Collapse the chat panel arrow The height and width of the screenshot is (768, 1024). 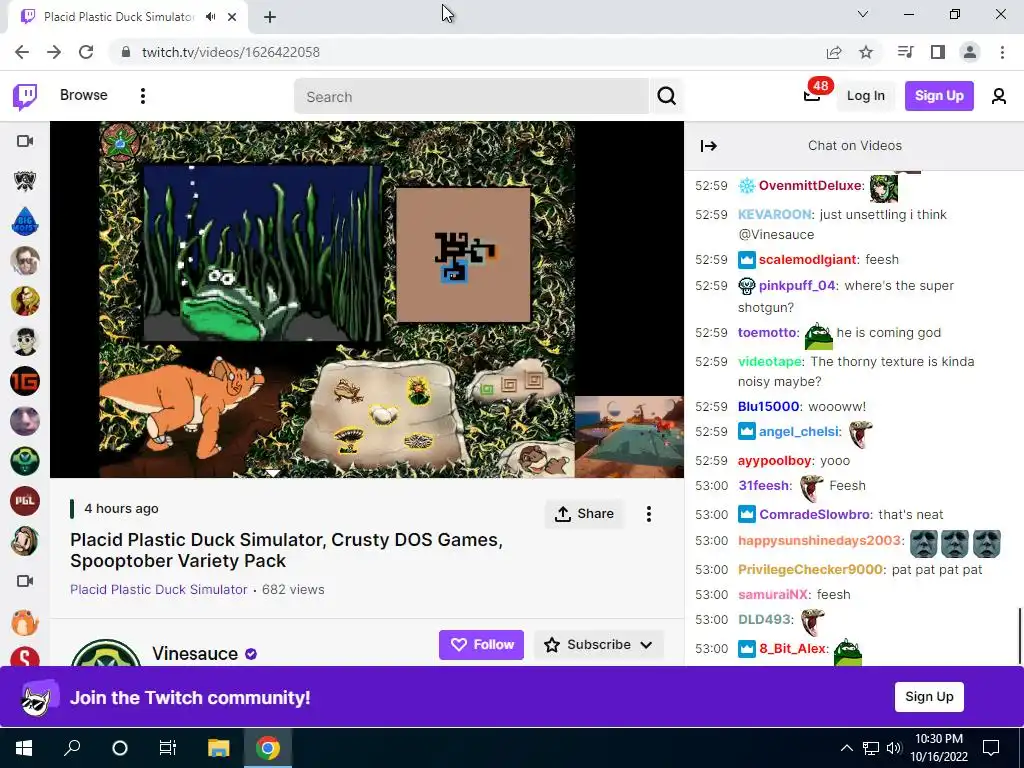tap(709, 146)
